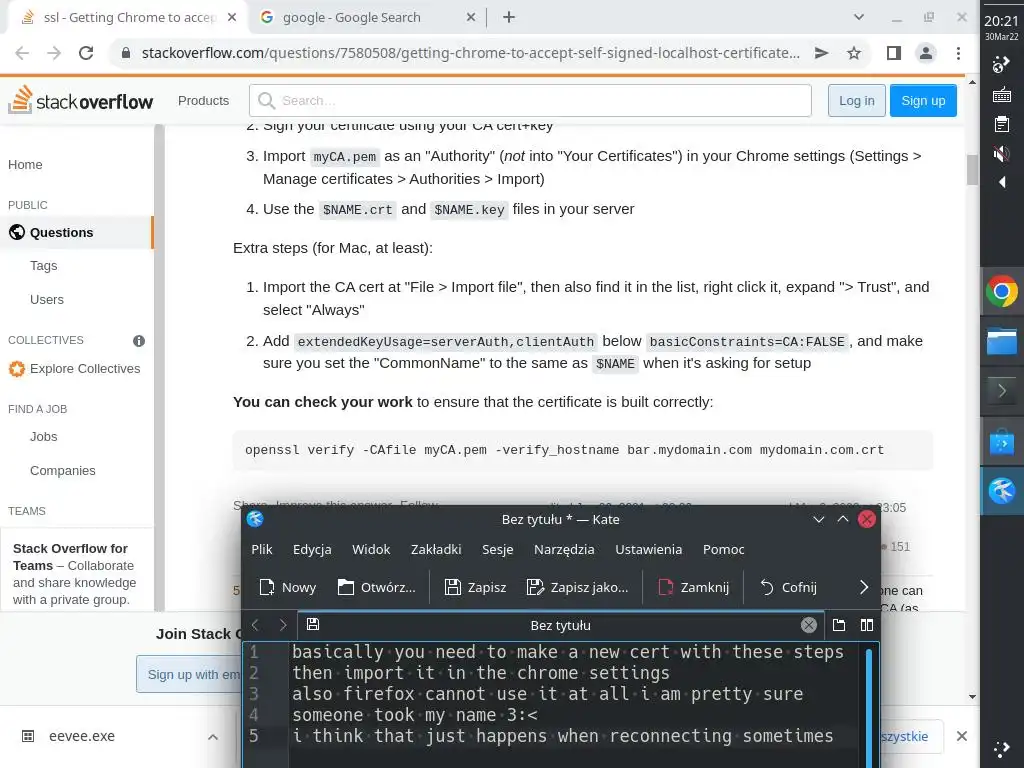The width and height of the screenshot is (1024, 768).
Task: Click Kate quick open document icon
Action: (839, 625)
